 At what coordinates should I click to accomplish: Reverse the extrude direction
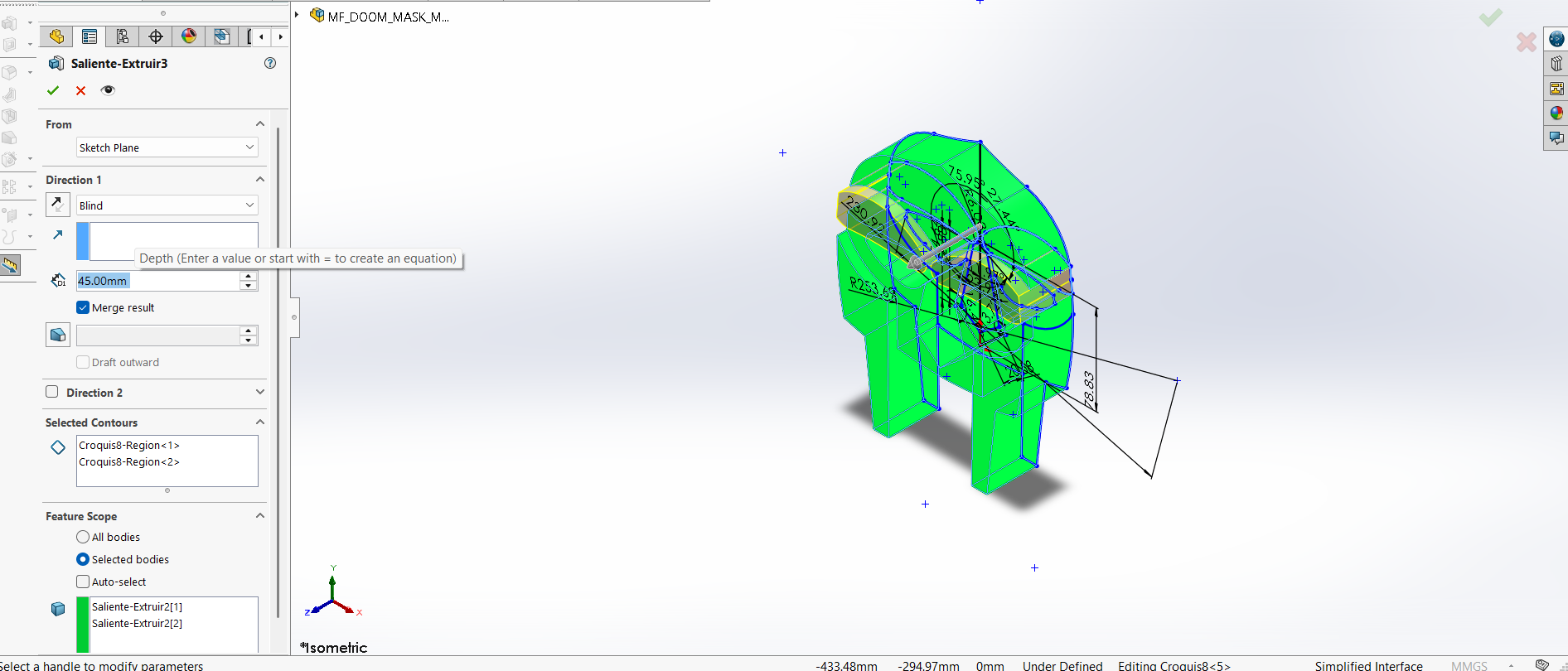click(x=57, y=205)
